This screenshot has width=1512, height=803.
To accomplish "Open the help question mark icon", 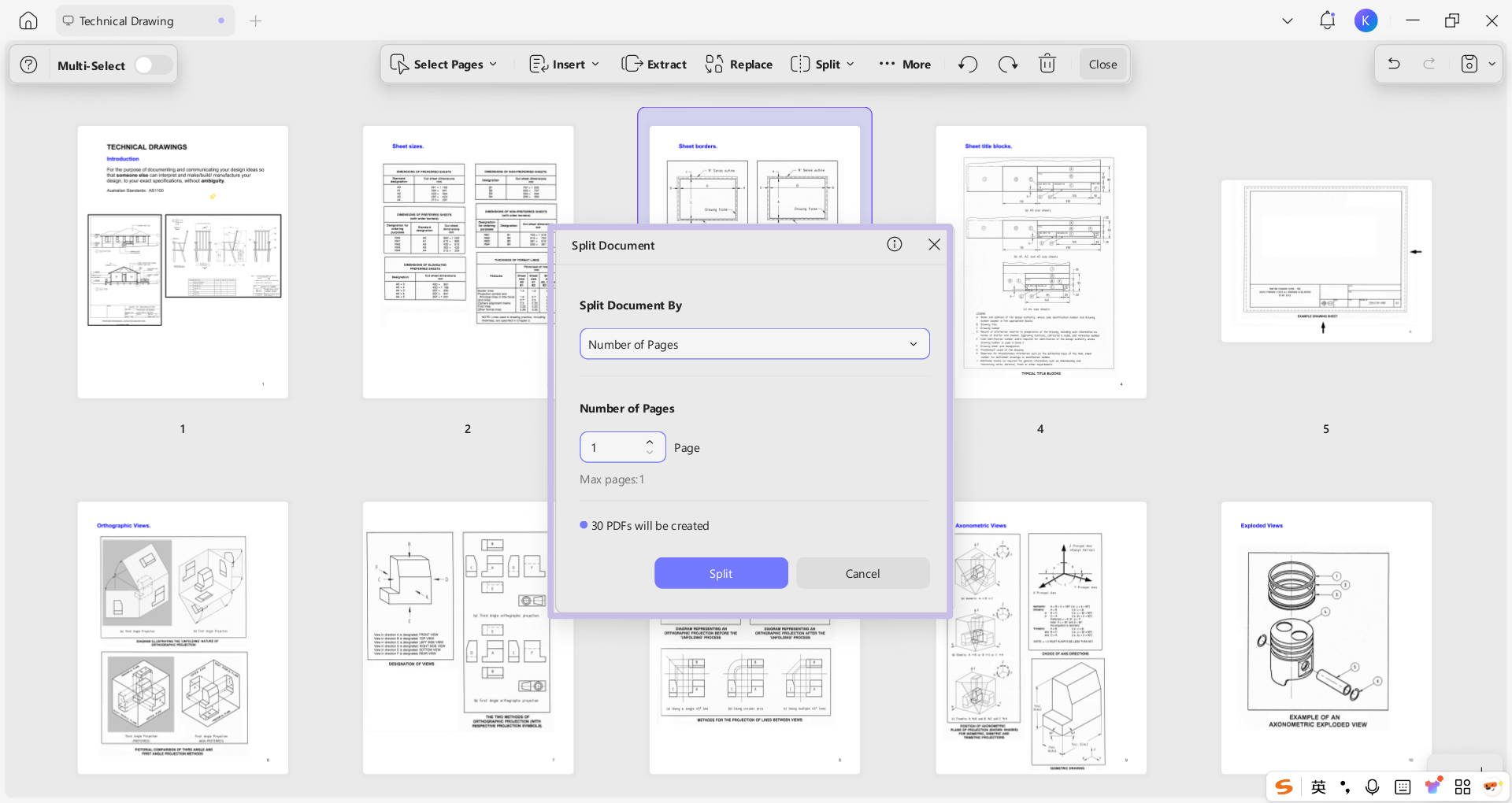I will tap(28, 65).
